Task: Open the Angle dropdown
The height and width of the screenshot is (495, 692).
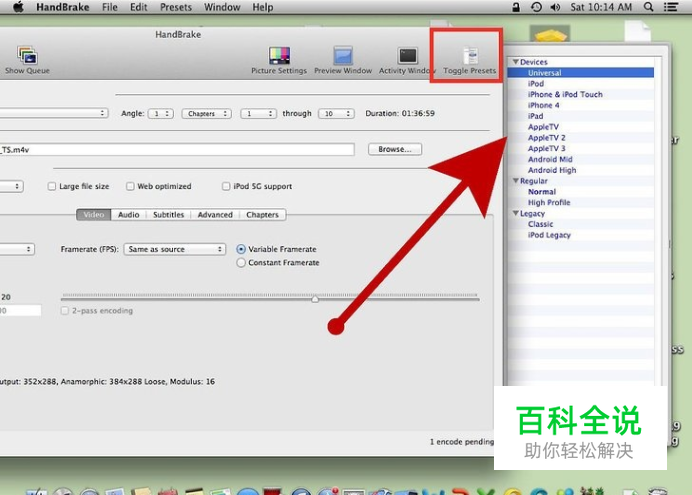Action: click(161, 114)
